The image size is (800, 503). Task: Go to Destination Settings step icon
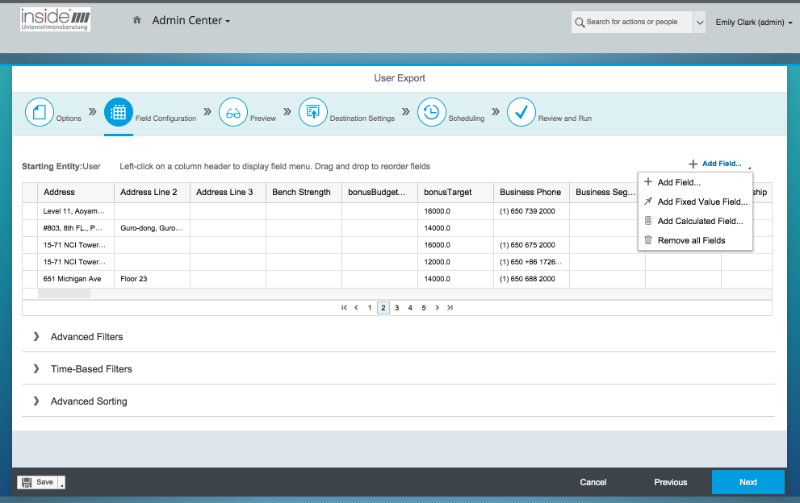pyautogui.click(x=313, y=113)
